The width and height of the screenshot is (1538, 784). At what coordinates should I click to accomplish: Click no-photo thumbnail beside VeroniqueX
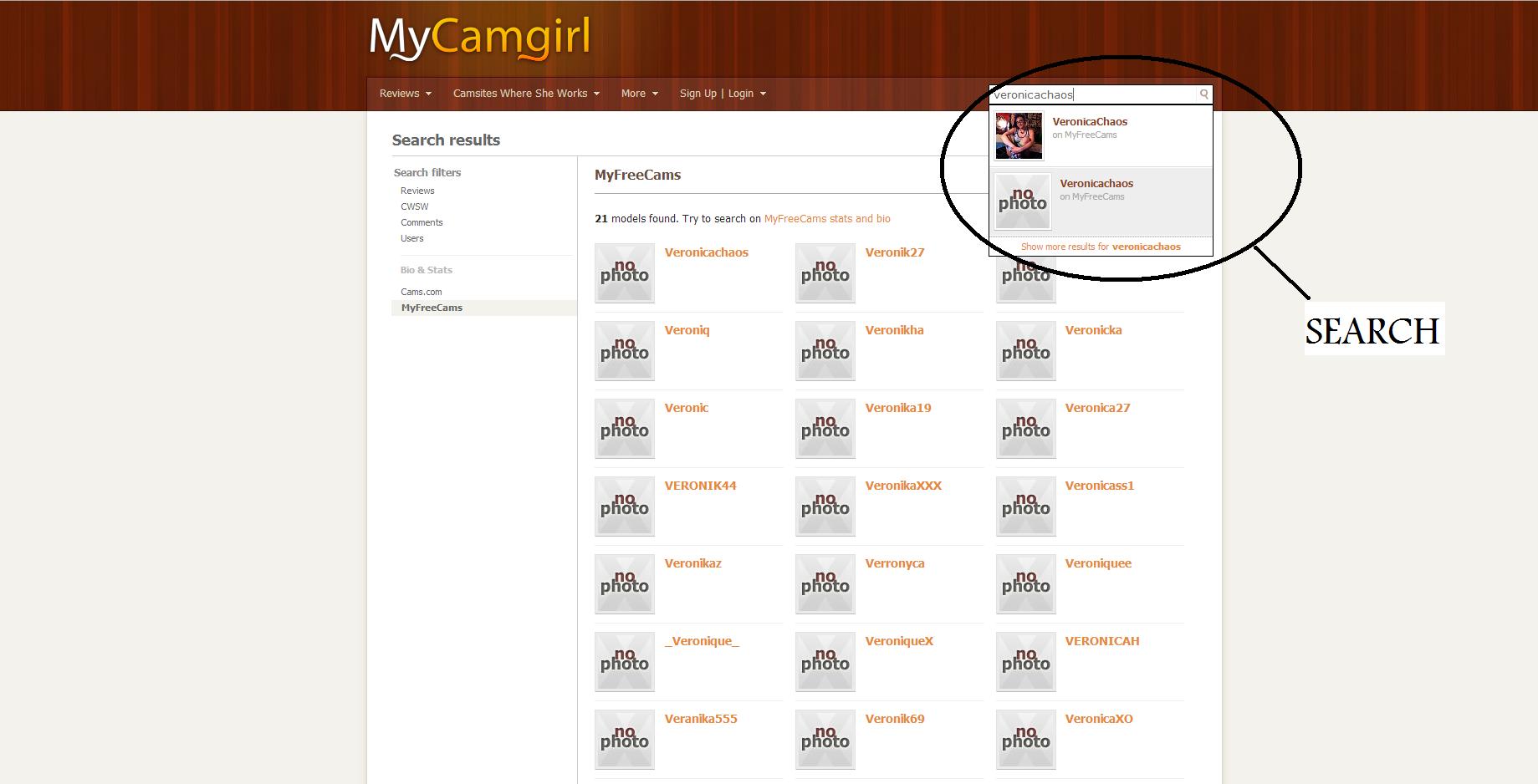coord(825,662)
